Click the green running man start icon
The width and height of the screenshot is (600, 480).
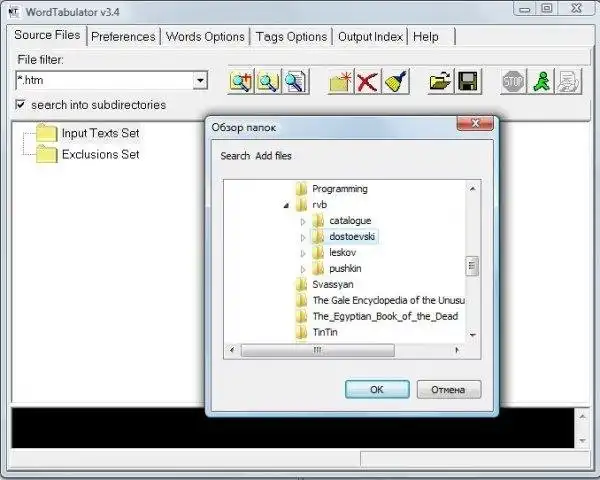pyautogui.click(x=541, y=81)
